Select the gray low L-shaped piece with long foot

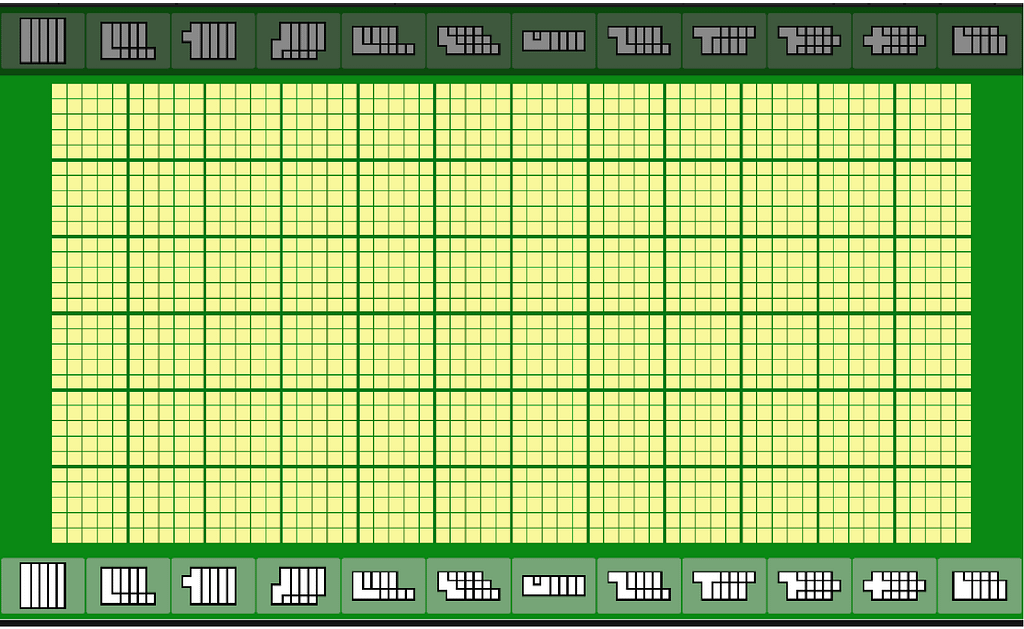pyautogui.click(x=383, y=41)
